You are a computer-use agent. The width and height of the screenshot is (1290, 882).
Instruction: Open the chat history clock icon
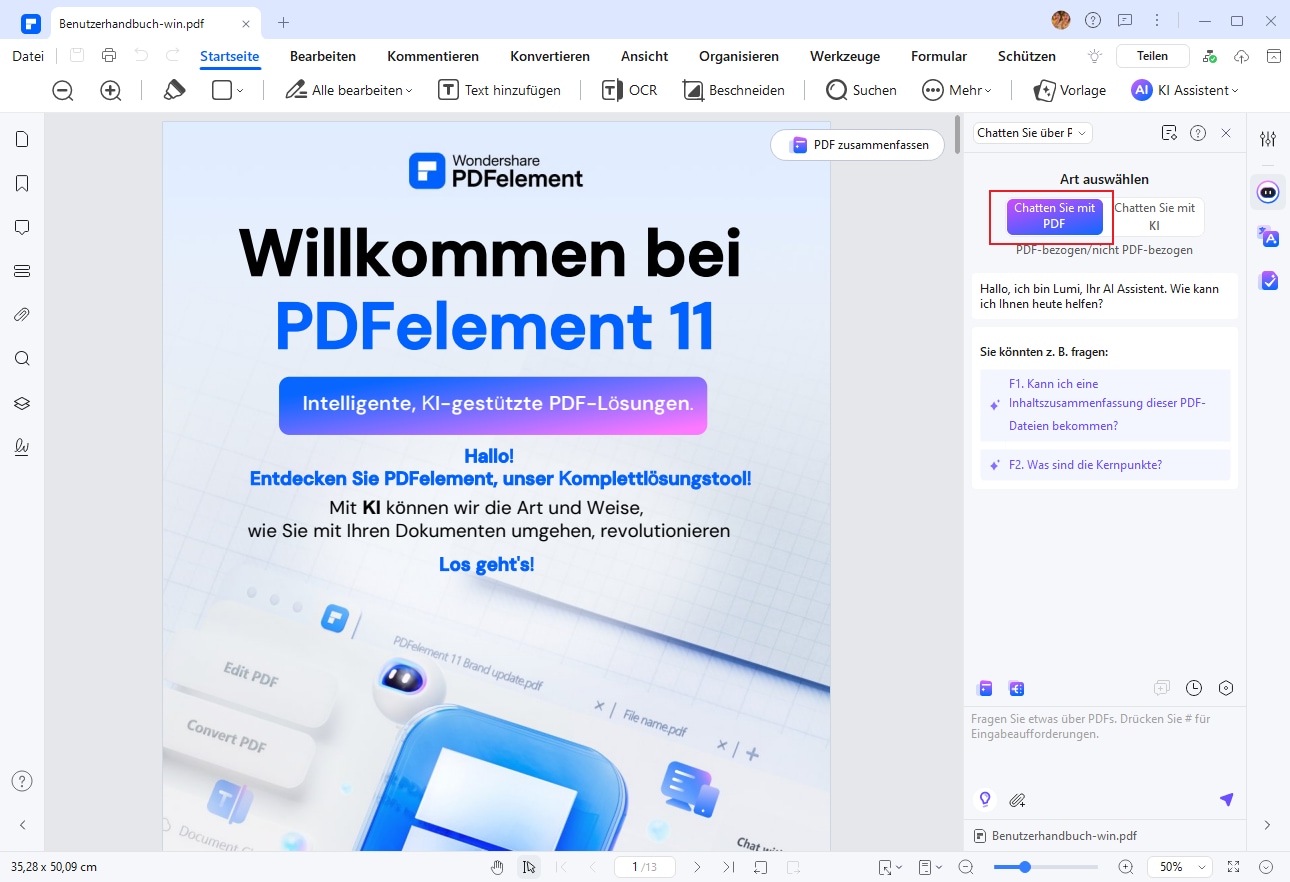(1194, 688)
